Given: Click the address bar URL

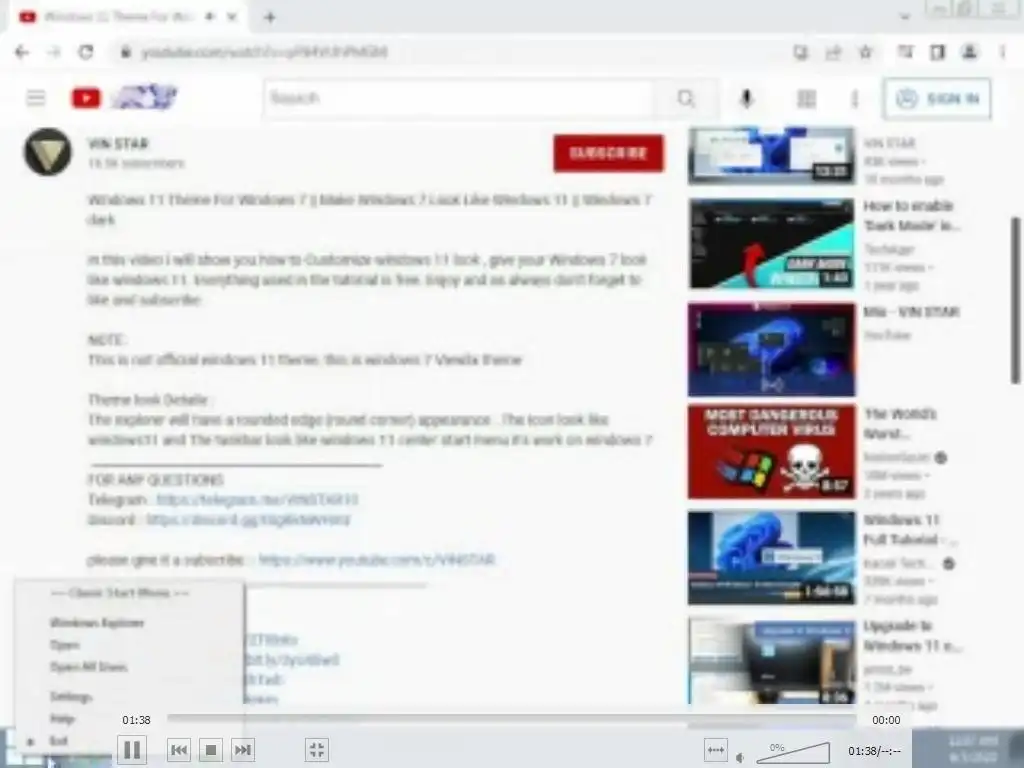Looking at the screenshot, I should click(264, 52).
